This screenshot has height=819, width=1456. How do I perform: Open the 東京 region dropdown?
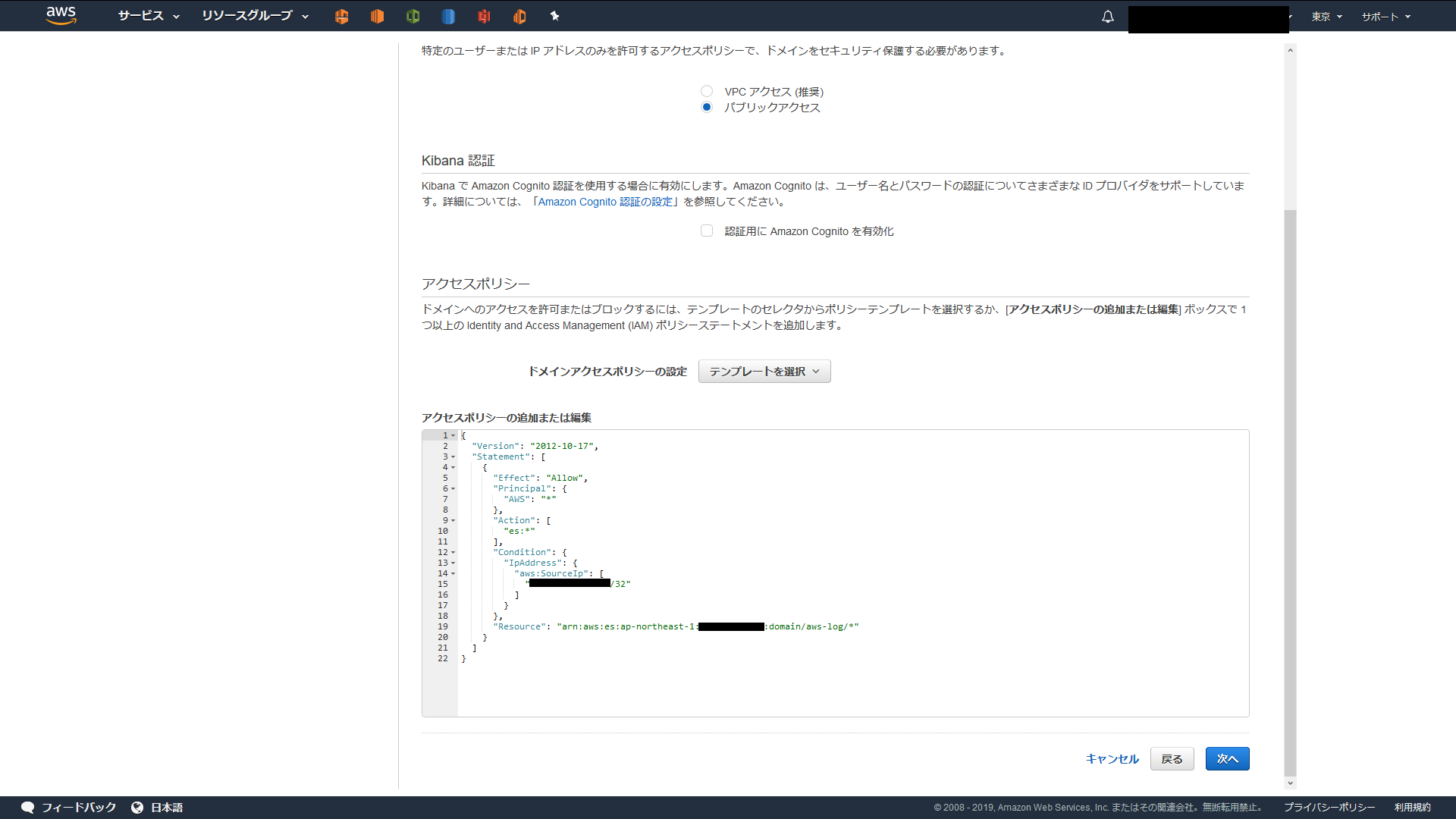coord(1326,16)
